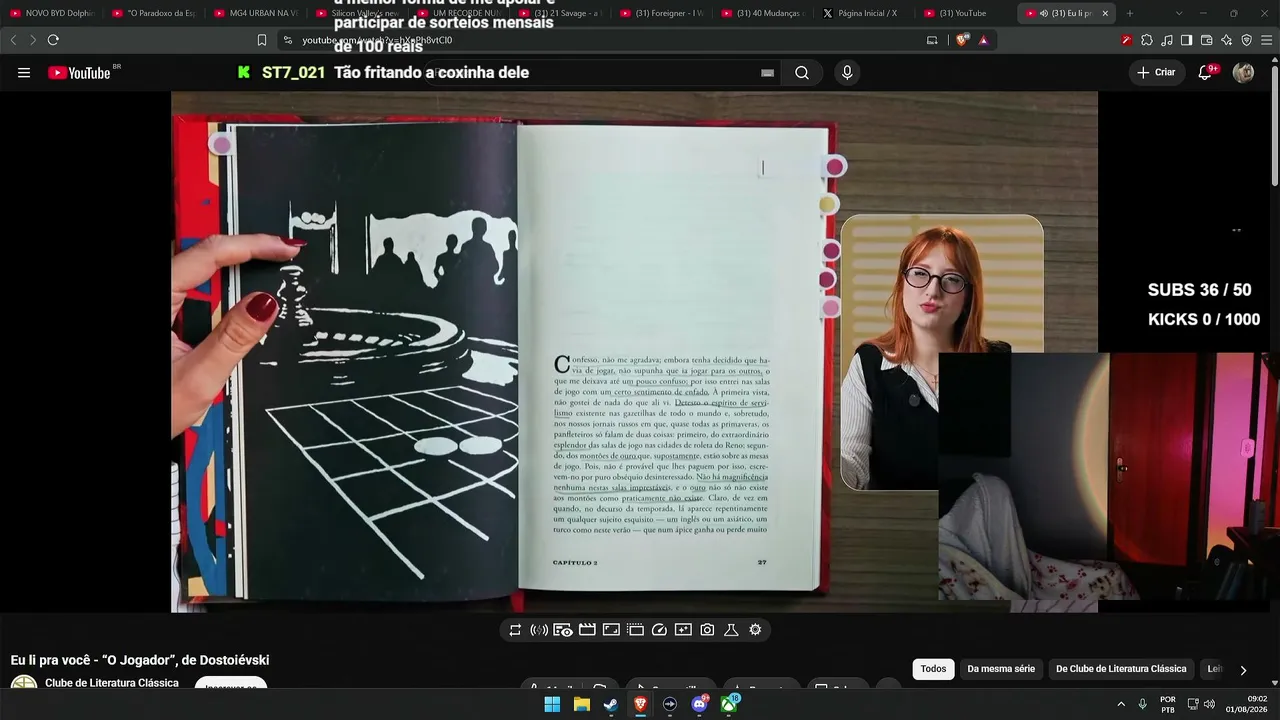
Task: Open Leo AI sparkle icon
Action: point(1227,40)
